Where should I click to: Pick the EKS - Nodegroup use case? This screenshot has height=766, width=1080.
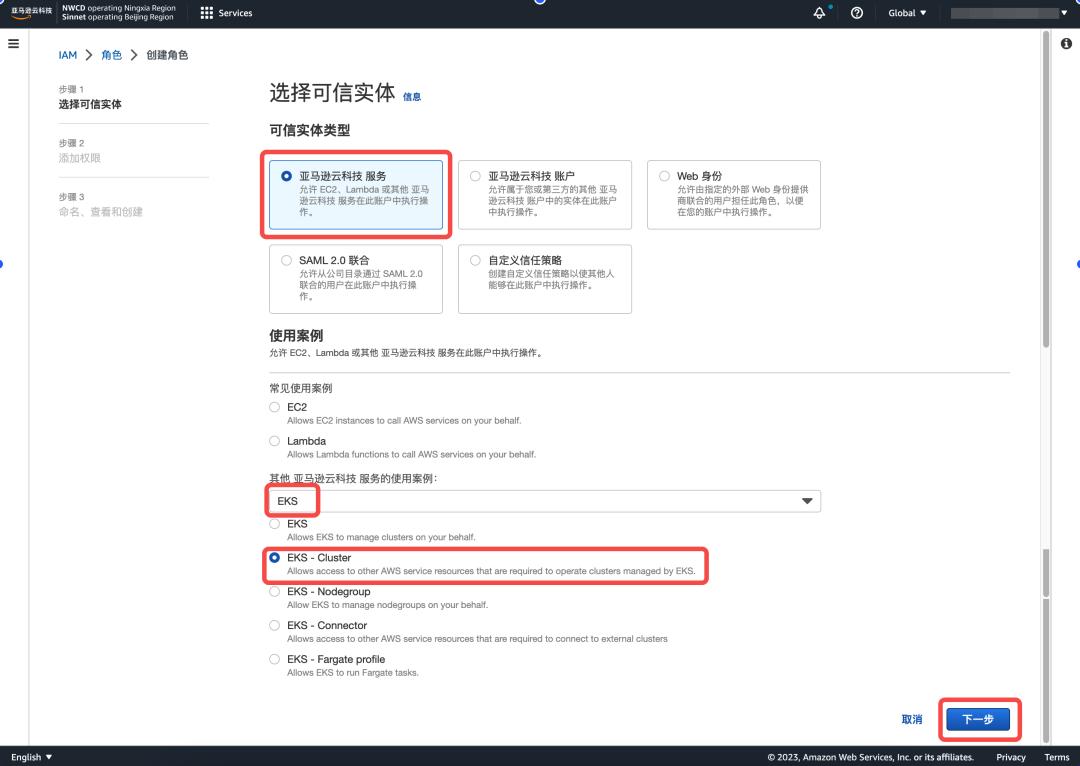click(274, 592)
